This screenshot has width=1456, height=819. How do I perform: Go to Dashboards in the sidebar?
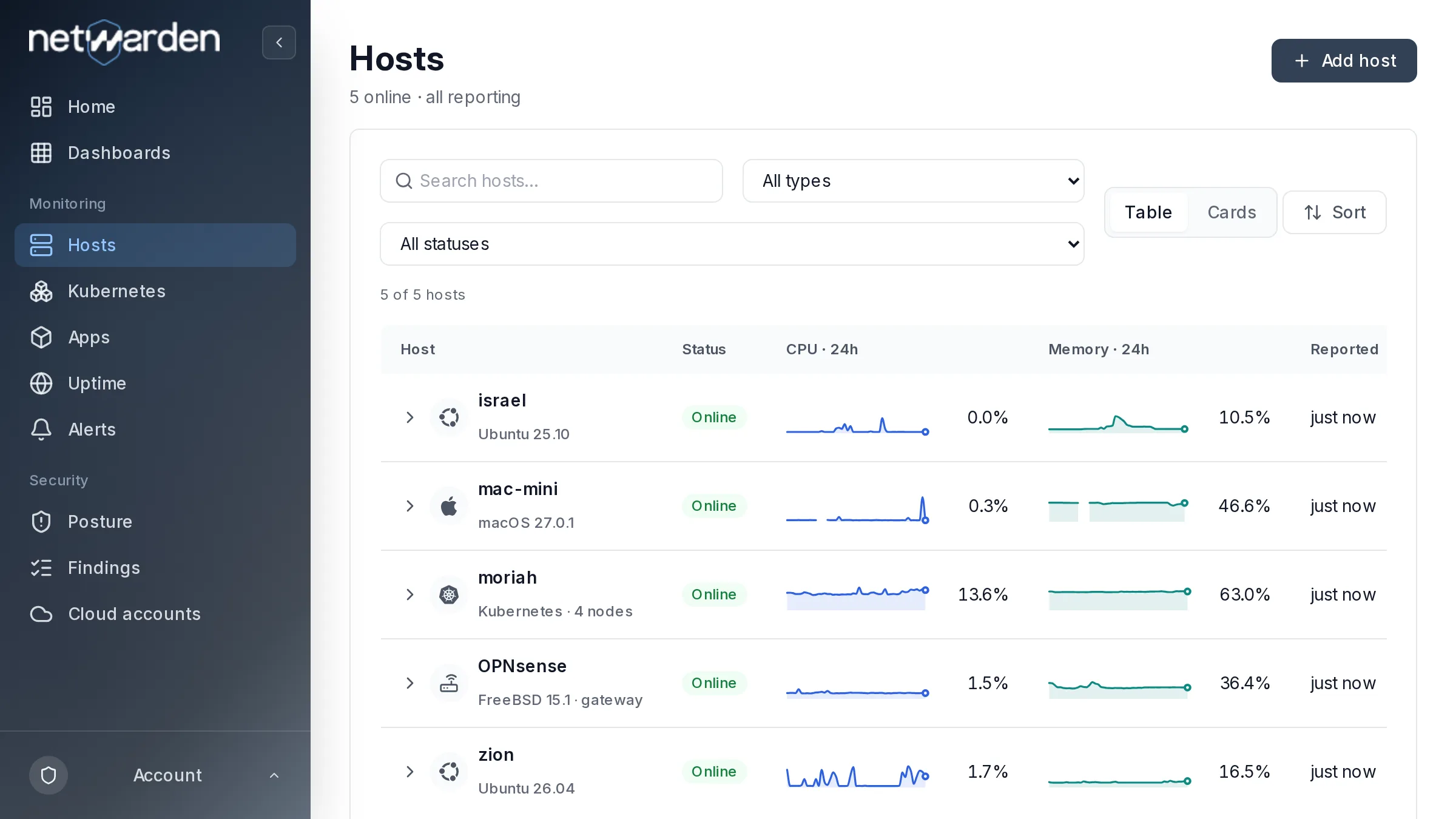155,153
